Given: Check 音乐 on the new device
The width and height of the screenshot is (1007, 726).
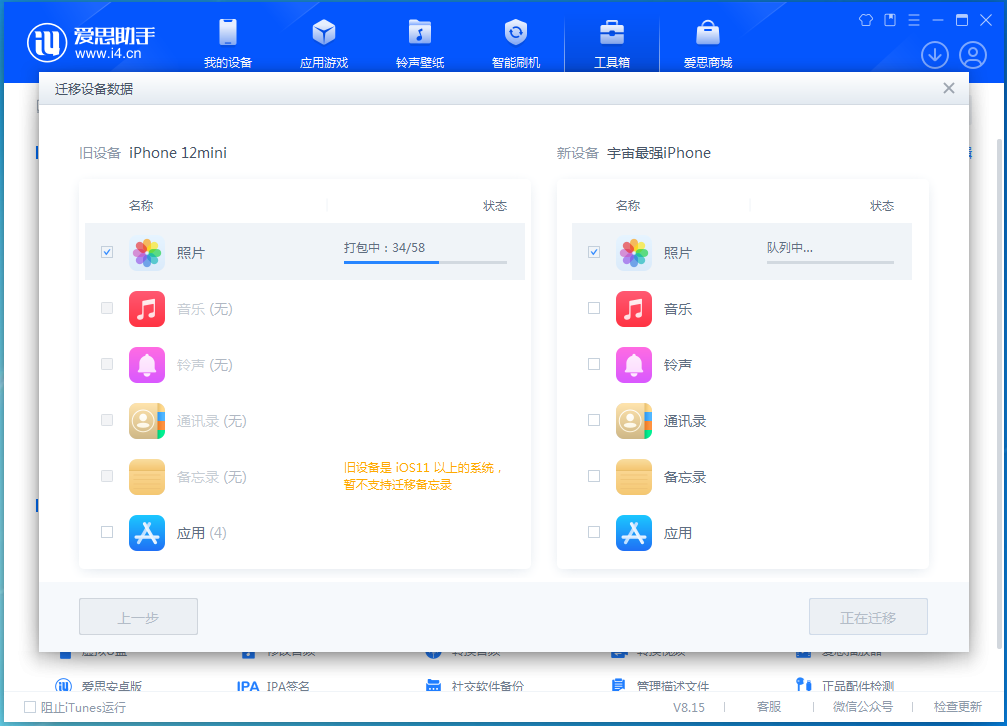Looking at the screenshot, I should click(594, 308).
